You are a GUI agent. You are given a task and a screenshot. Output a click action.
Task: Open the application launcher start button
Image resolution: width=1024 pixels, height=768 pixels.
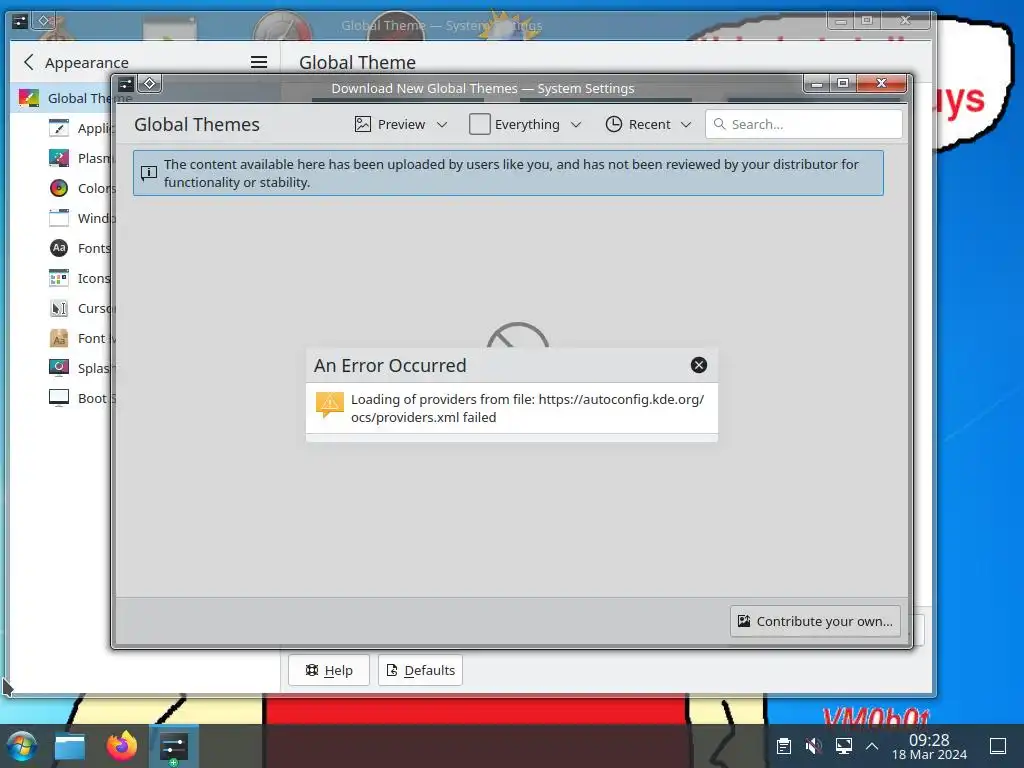(x=21, y=746)
